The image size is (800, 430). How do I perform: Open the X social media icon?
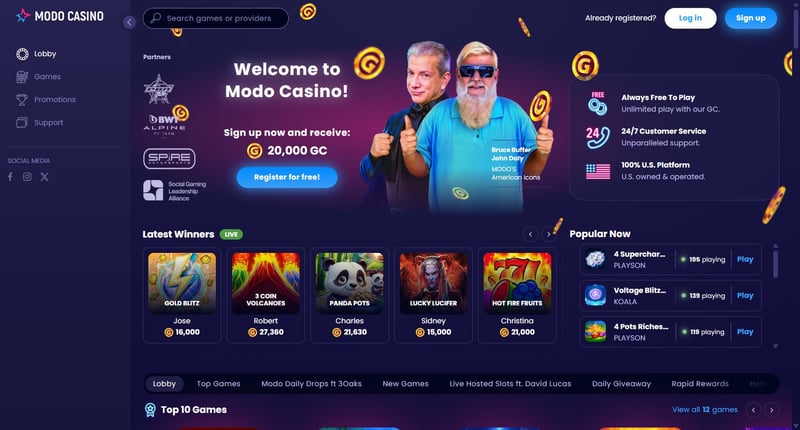tap(44, 177)
